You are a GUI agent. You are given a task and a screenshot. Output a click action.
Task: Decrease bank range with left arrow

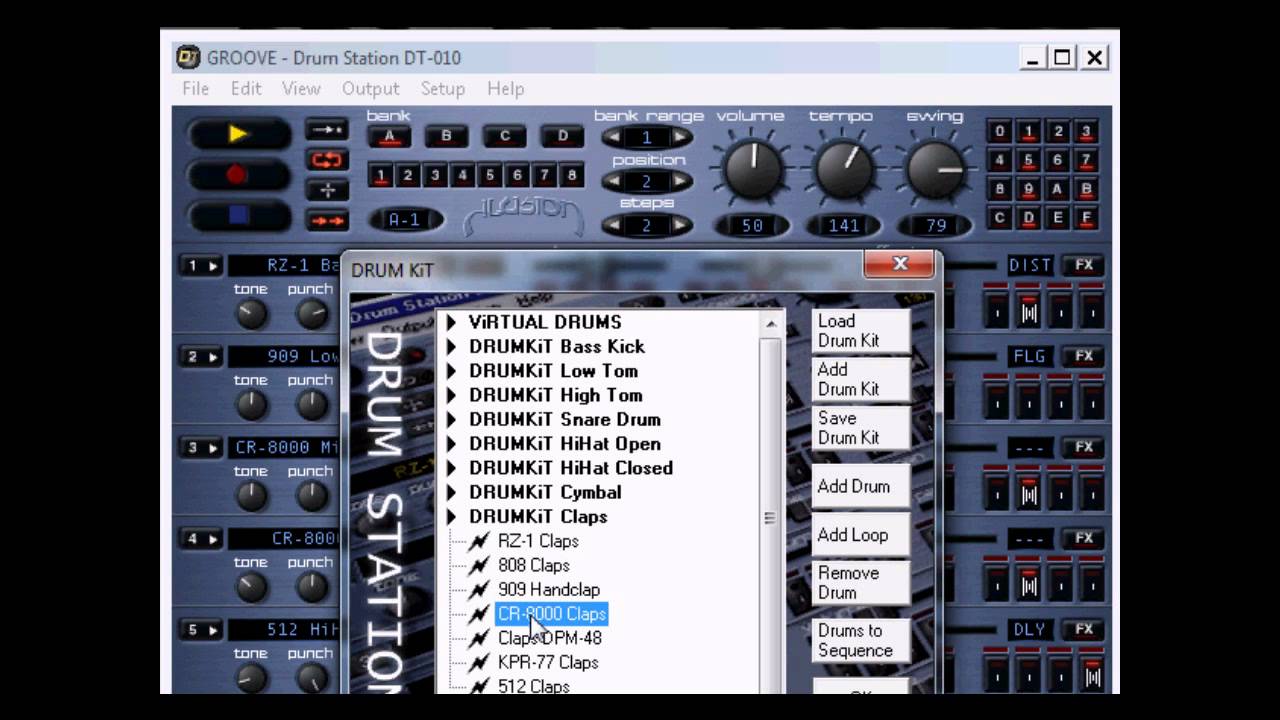(613, 137)
